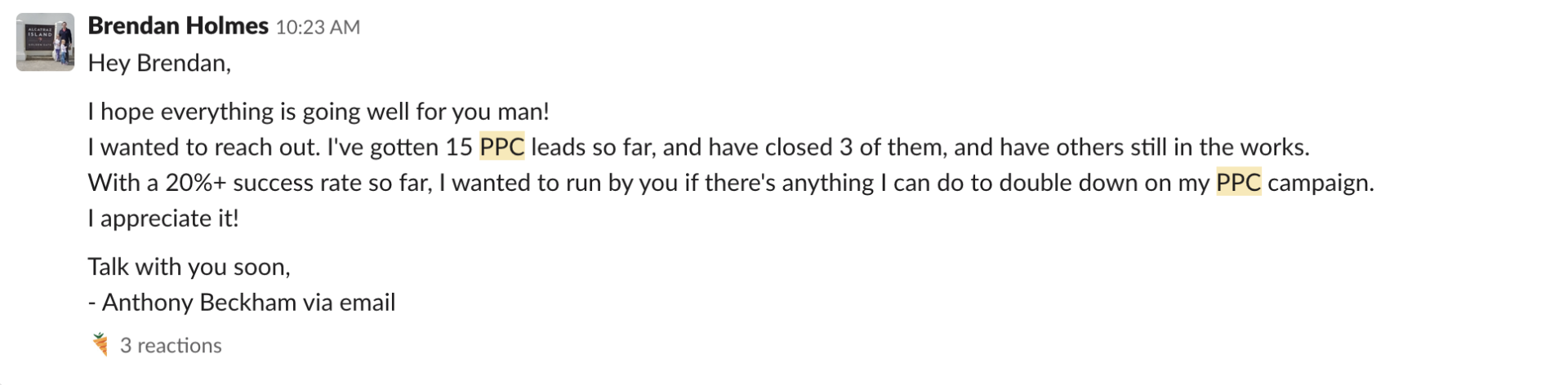This screenshot has height=385, width=1568.
Task: Click the words "I wanted to reach out."
Action: click(203, 147)
